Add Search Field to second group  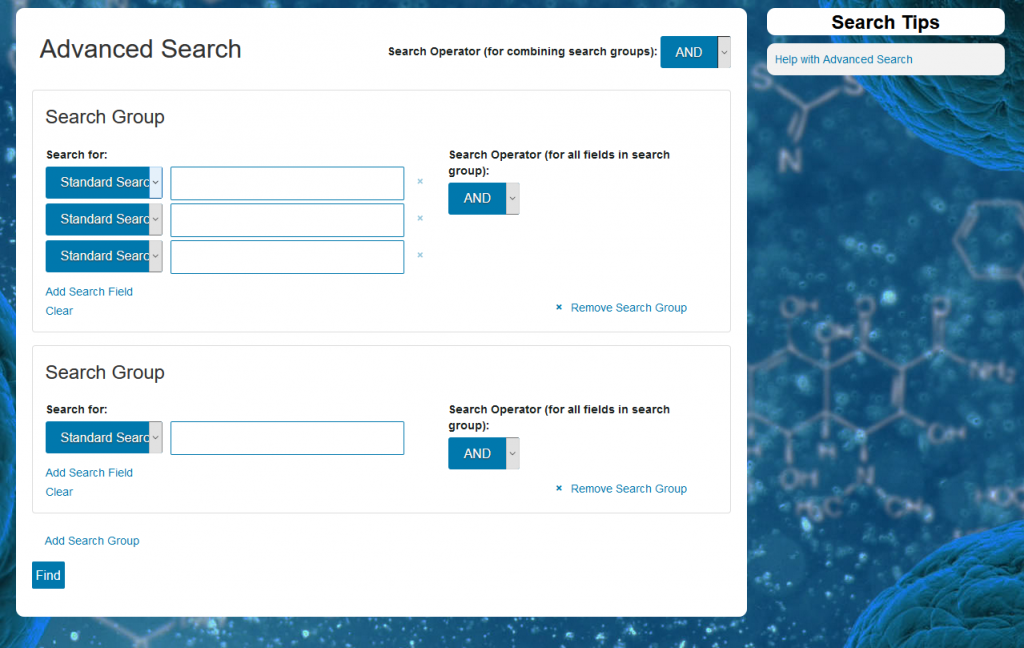[89, 473]
